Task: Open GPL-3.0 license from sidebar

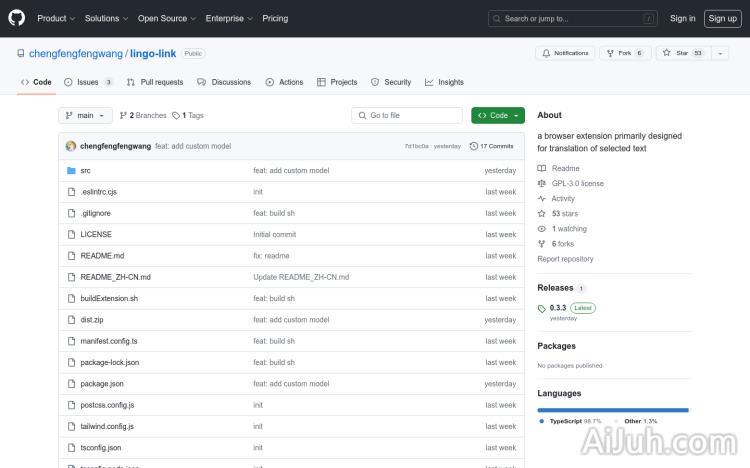Action: pos(577,184)
